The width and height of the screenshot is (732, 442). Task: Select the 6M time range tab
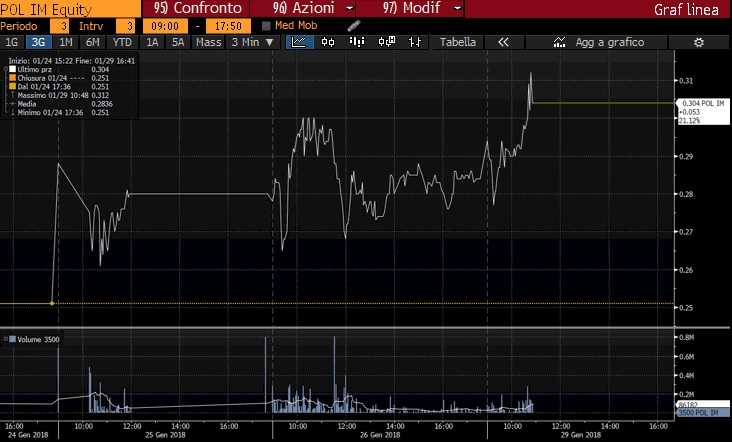pos(92,42)
